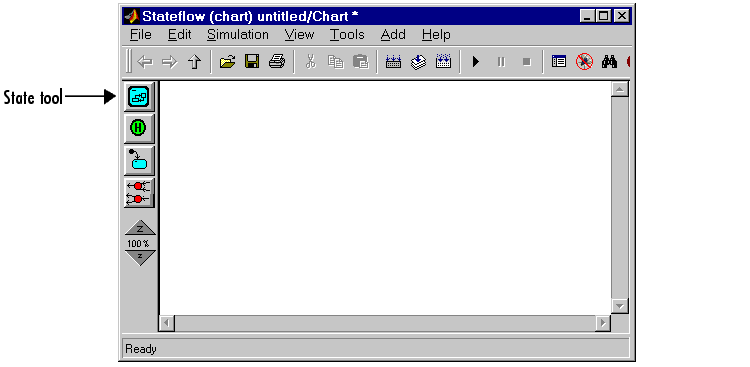Click the stacked layers with arrow icon
This screenshot has width=750, height=367.
419,62
